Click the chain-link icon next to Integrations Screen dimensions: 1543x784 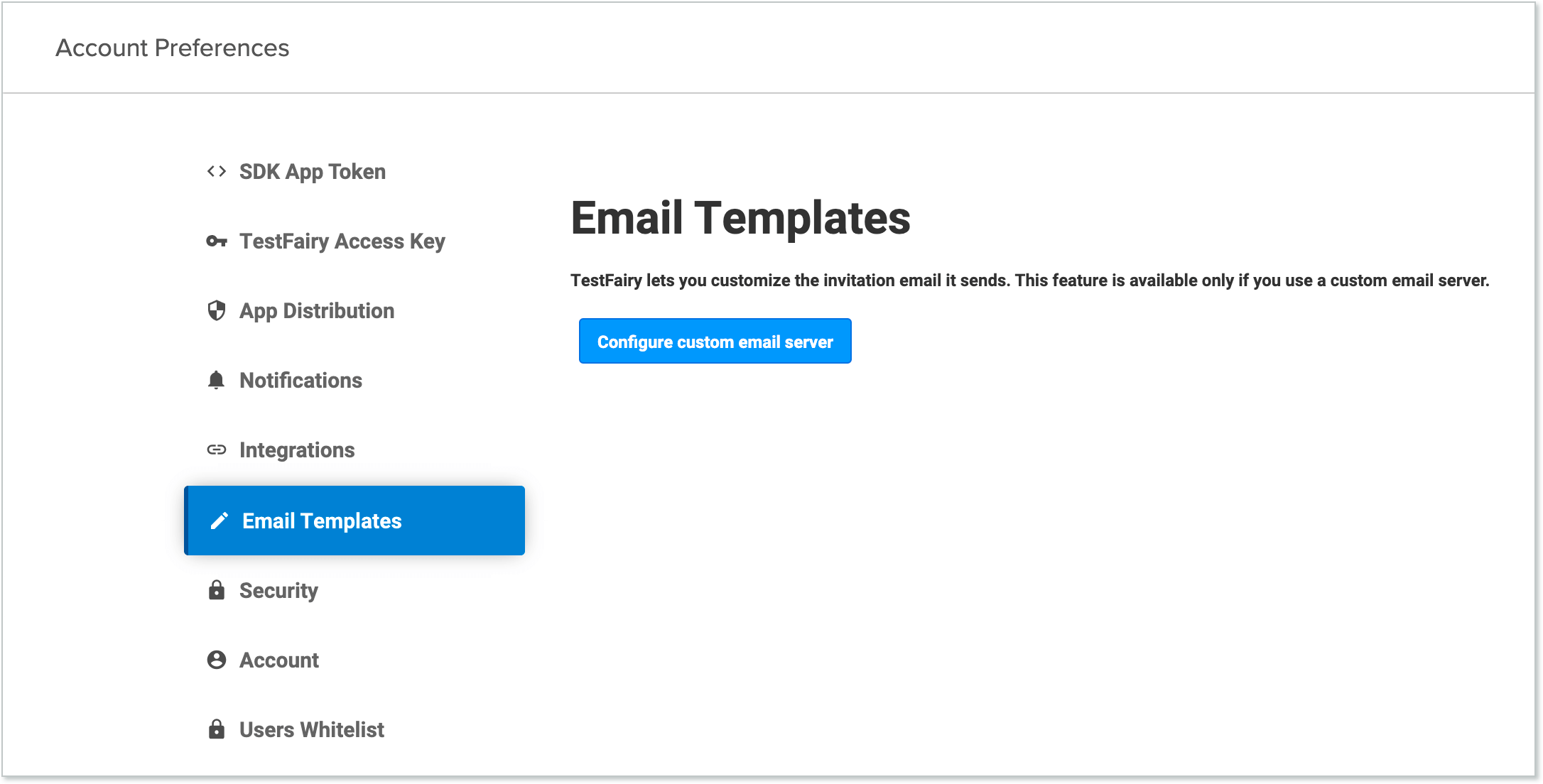pyautogui.click(x=216, y=450)
